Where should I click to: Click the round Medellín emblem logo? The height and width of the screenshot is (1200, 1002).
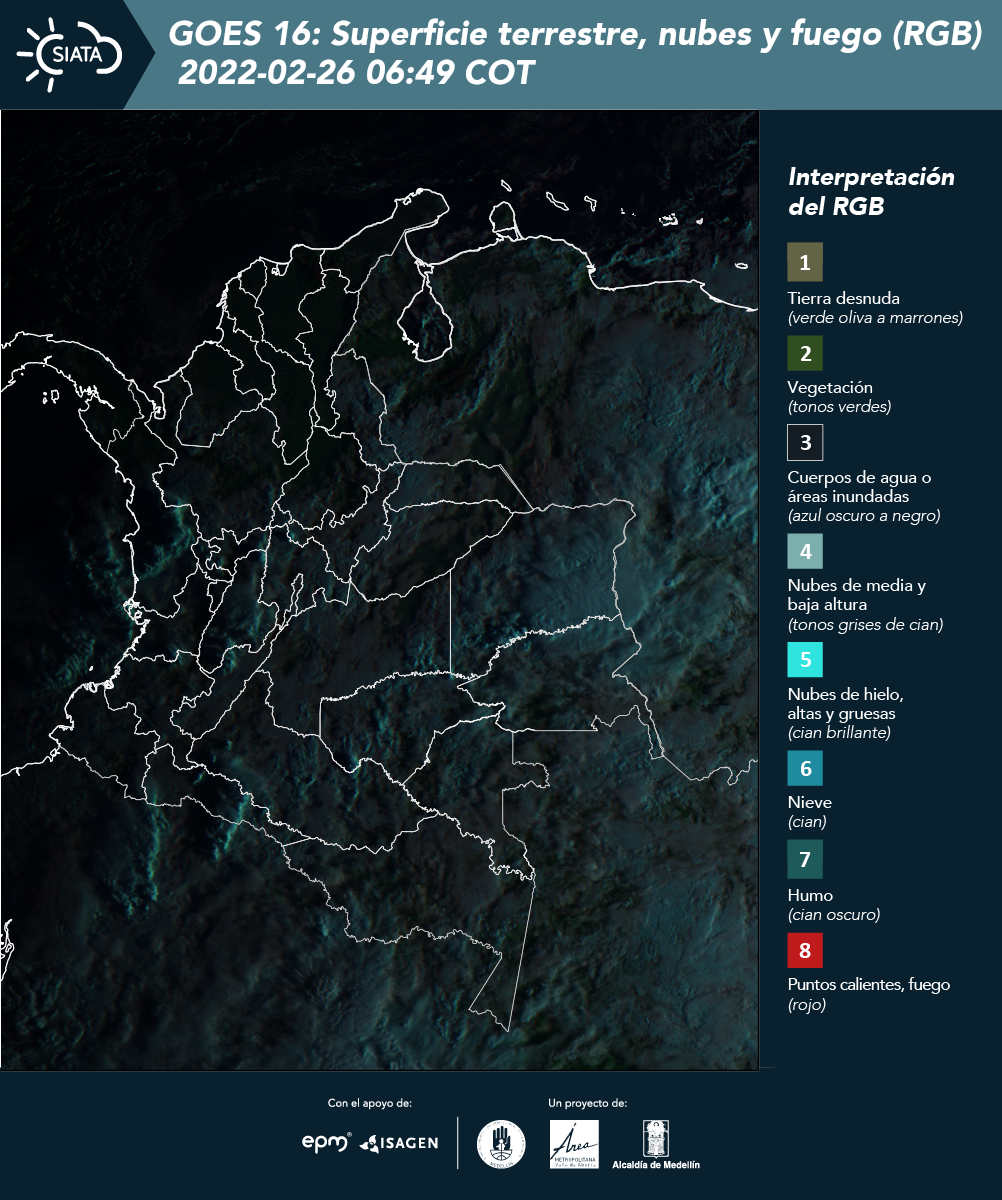point(501,1144)
